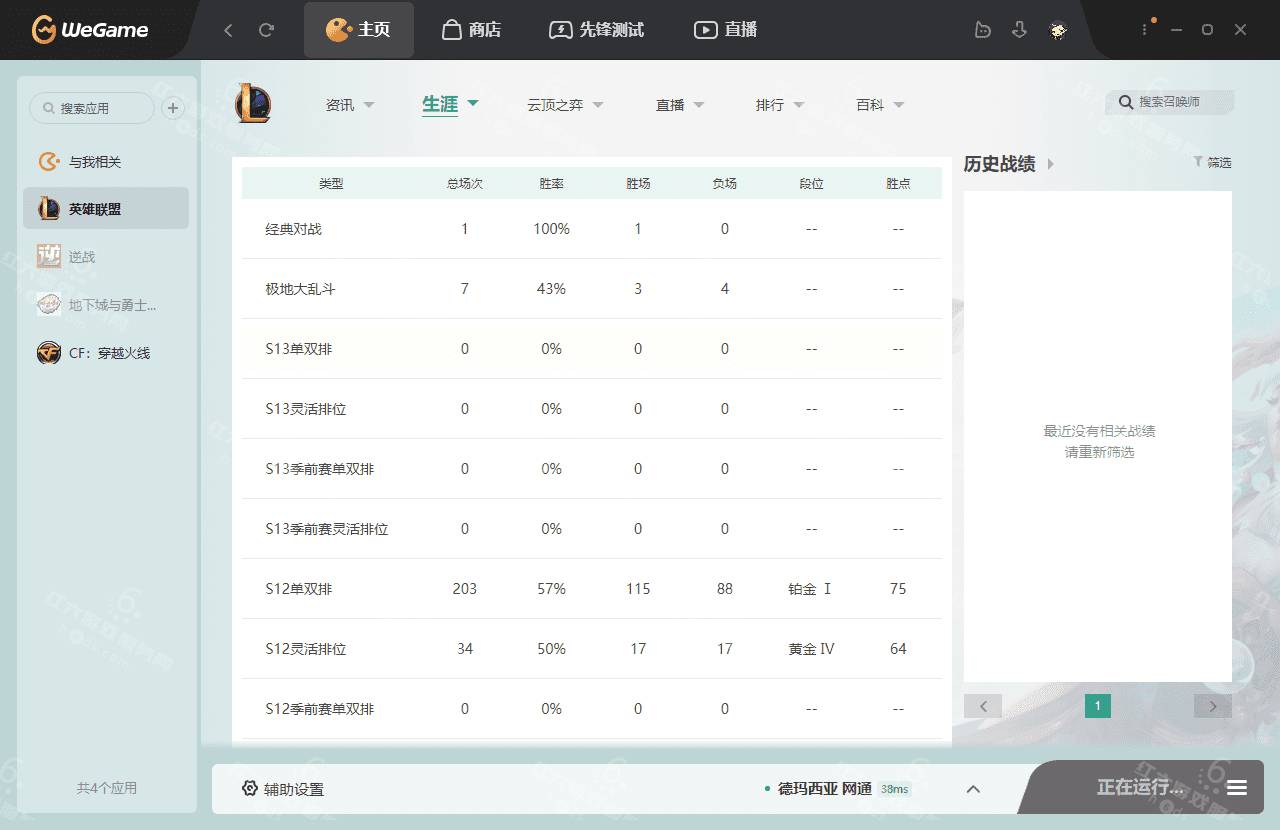
Task: Maximize the WeGame window
Action: tap(1207, 30)
